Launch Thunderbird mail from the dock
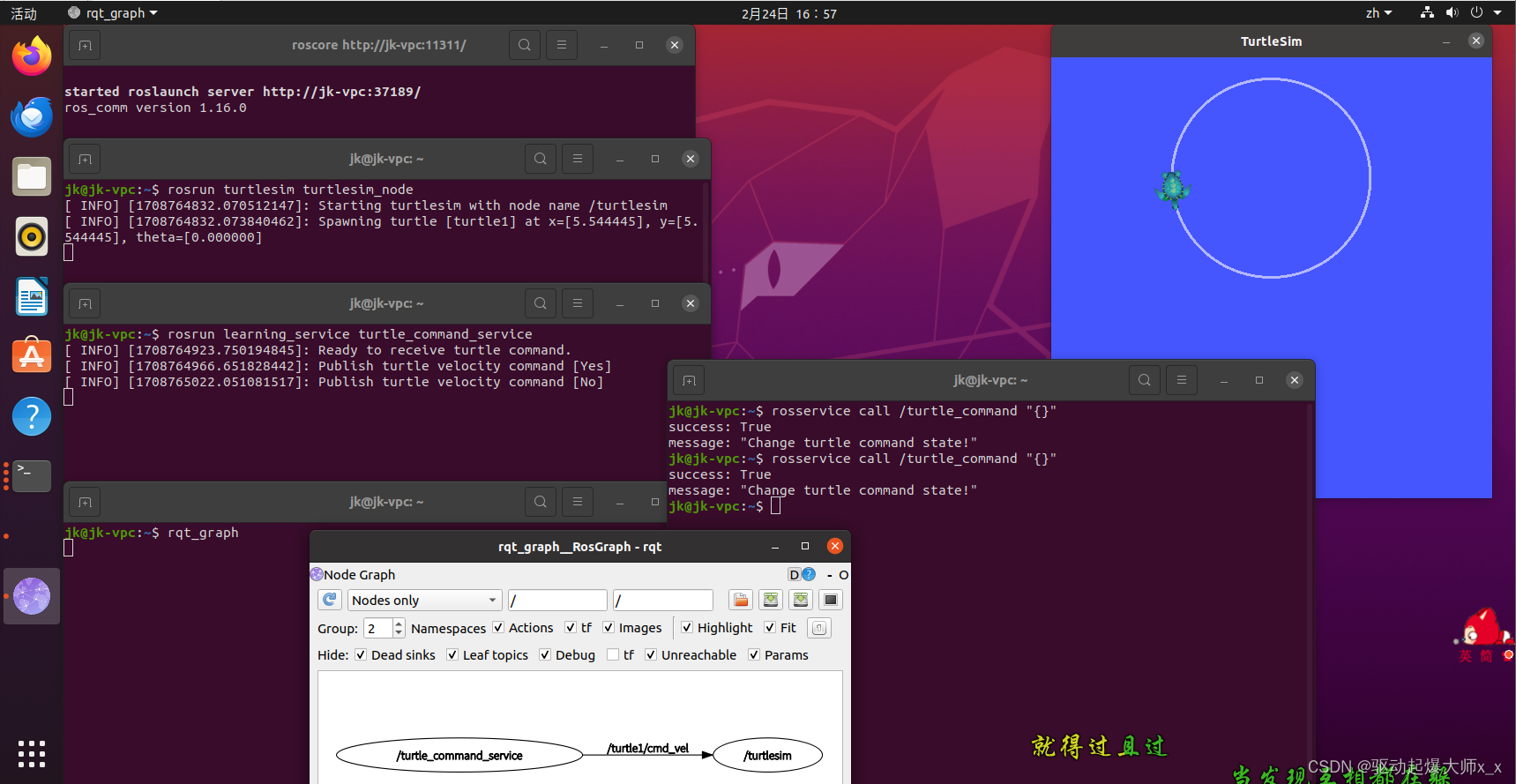 (x=32, y=116)
